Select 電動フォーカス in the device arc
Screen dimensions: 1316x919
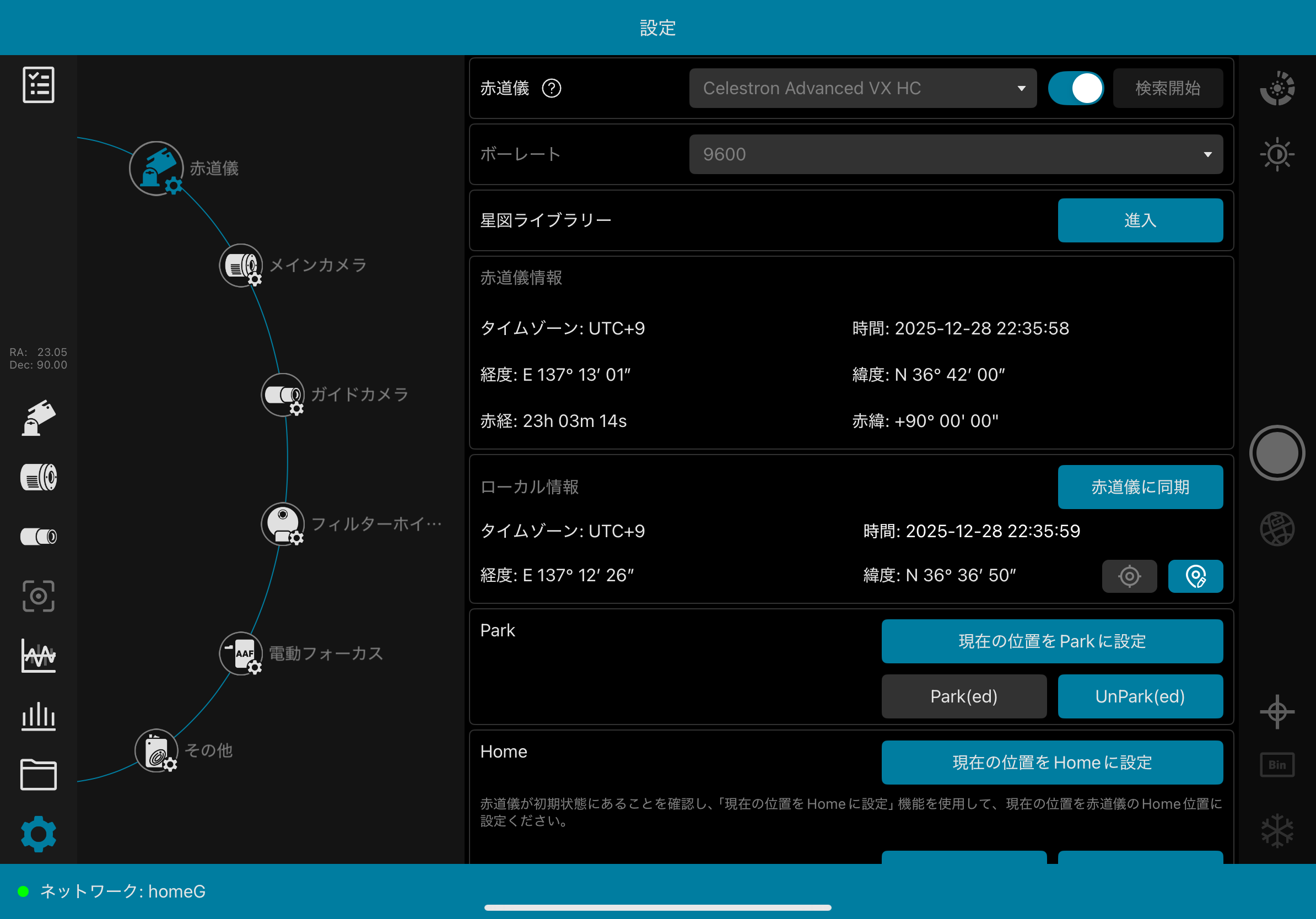point(241,653)
